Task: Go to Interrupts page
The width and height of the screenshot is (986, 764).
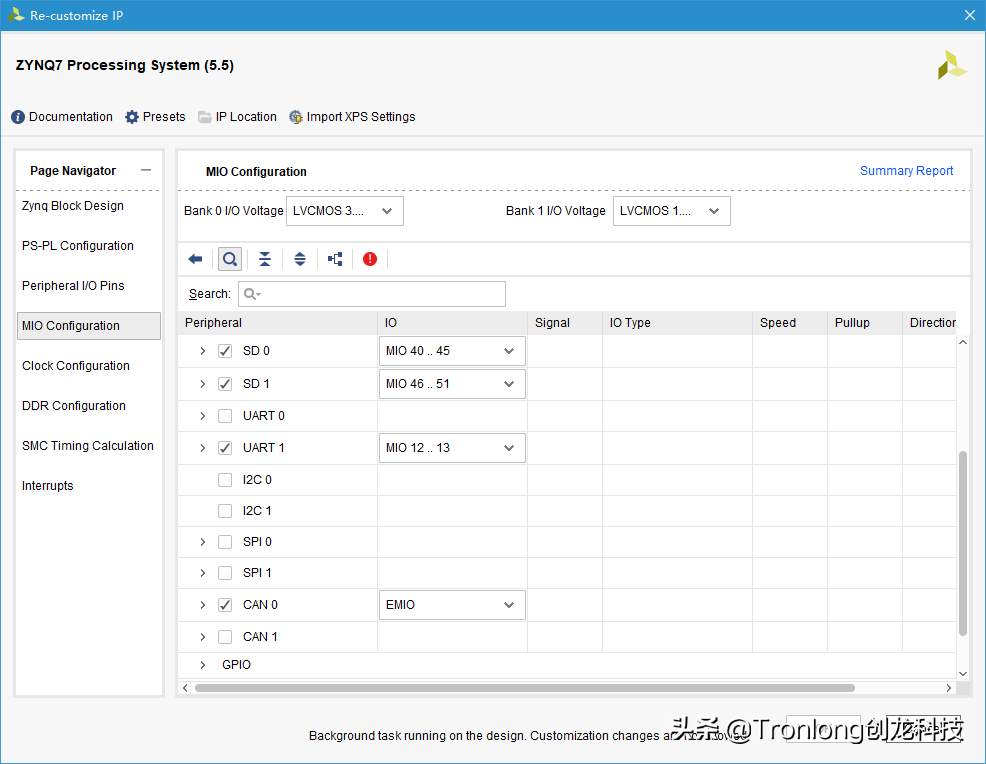Action: pos(48,485)
